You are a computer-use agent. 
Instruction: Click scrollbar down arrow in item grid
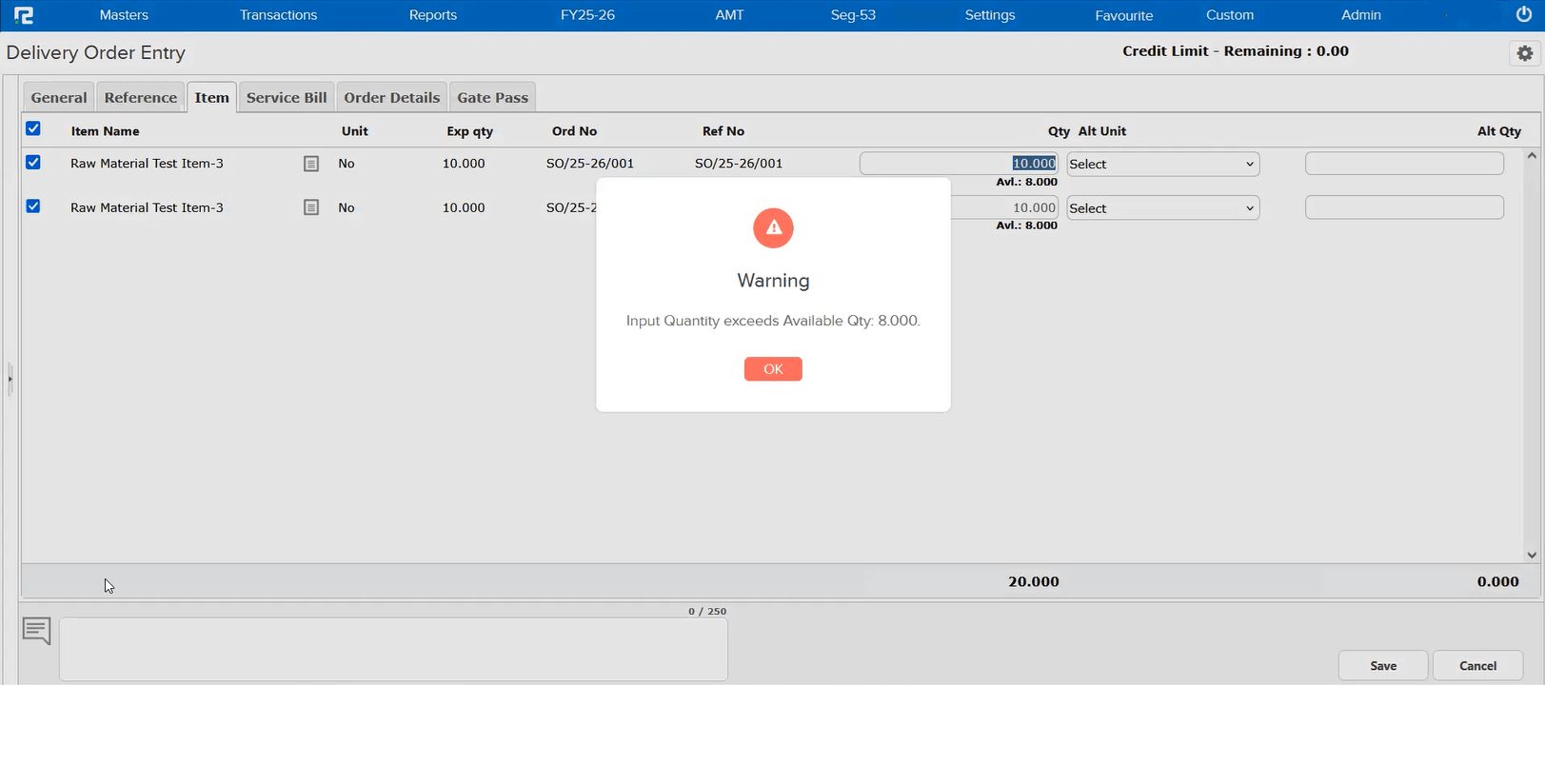coord(1532,555)
